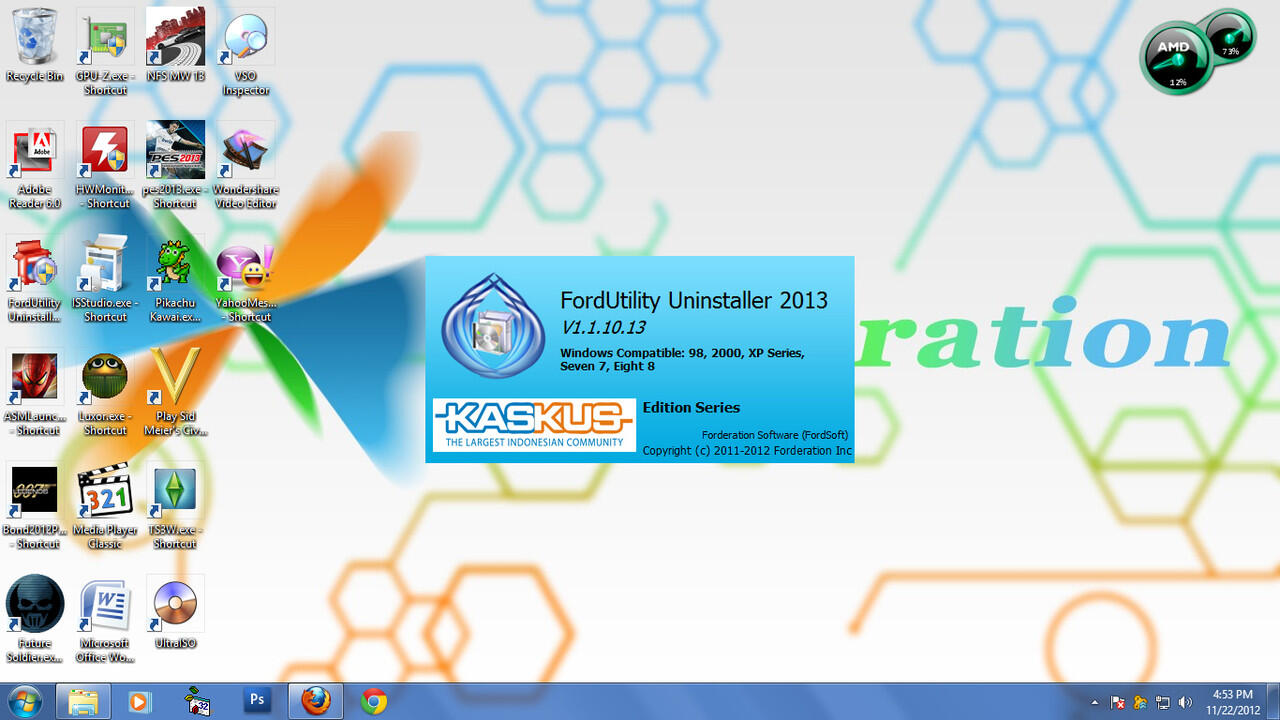Select the Future Soldier desktop icon
The height and width of the screenshot is (720, 1280).
coord(35,619)
